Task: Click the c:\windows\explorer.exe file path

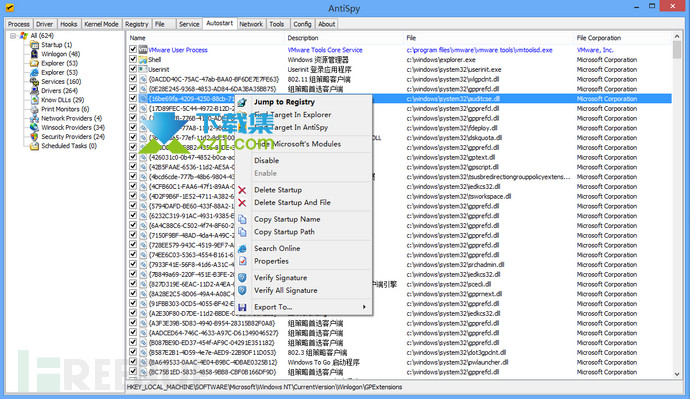Action: click(441, 60)
